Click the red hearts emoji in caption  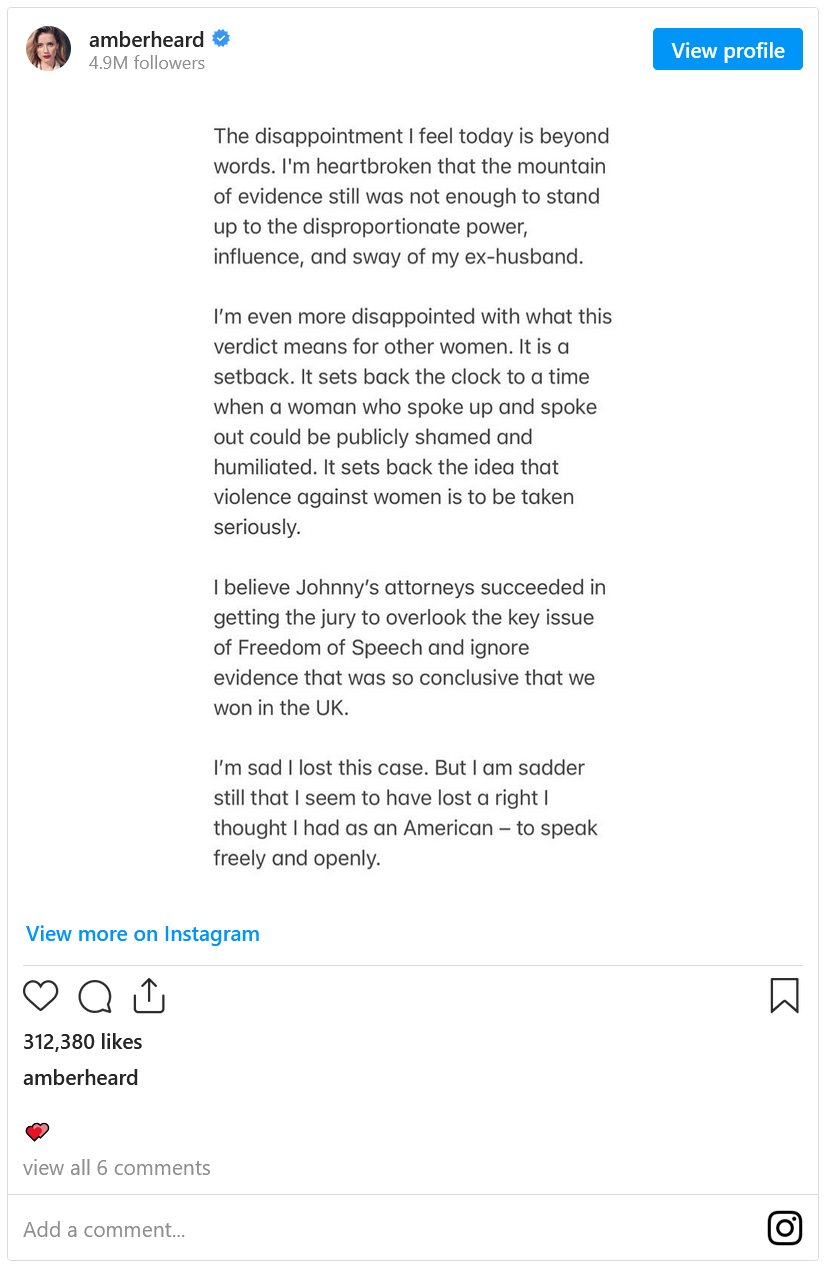click(x=37, y=1132)
